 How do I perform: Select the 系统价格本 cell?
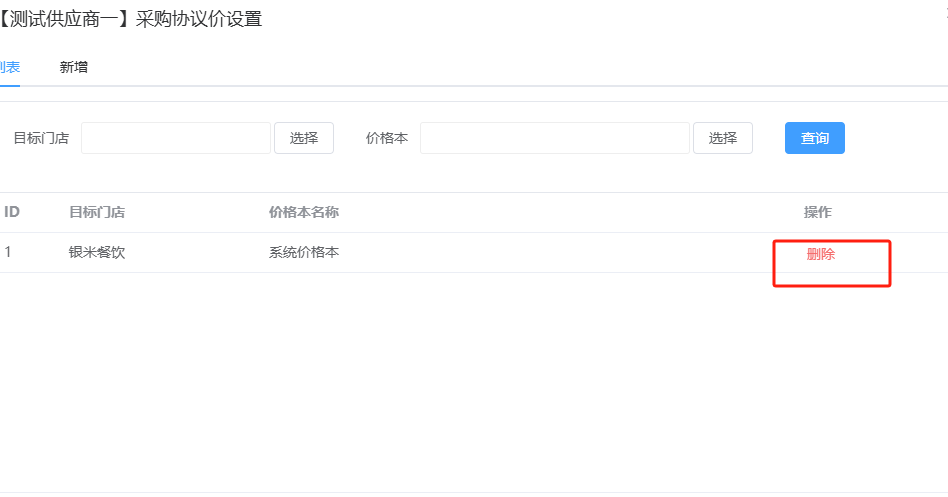(303, 252)
